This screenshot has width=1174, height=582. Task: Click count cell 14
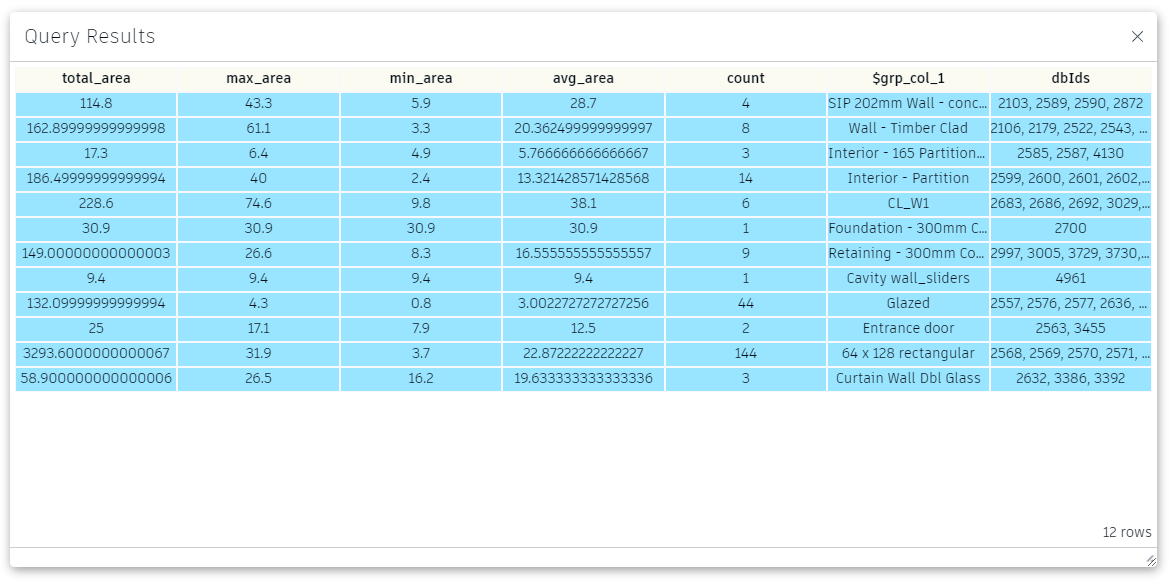point(746,178)
